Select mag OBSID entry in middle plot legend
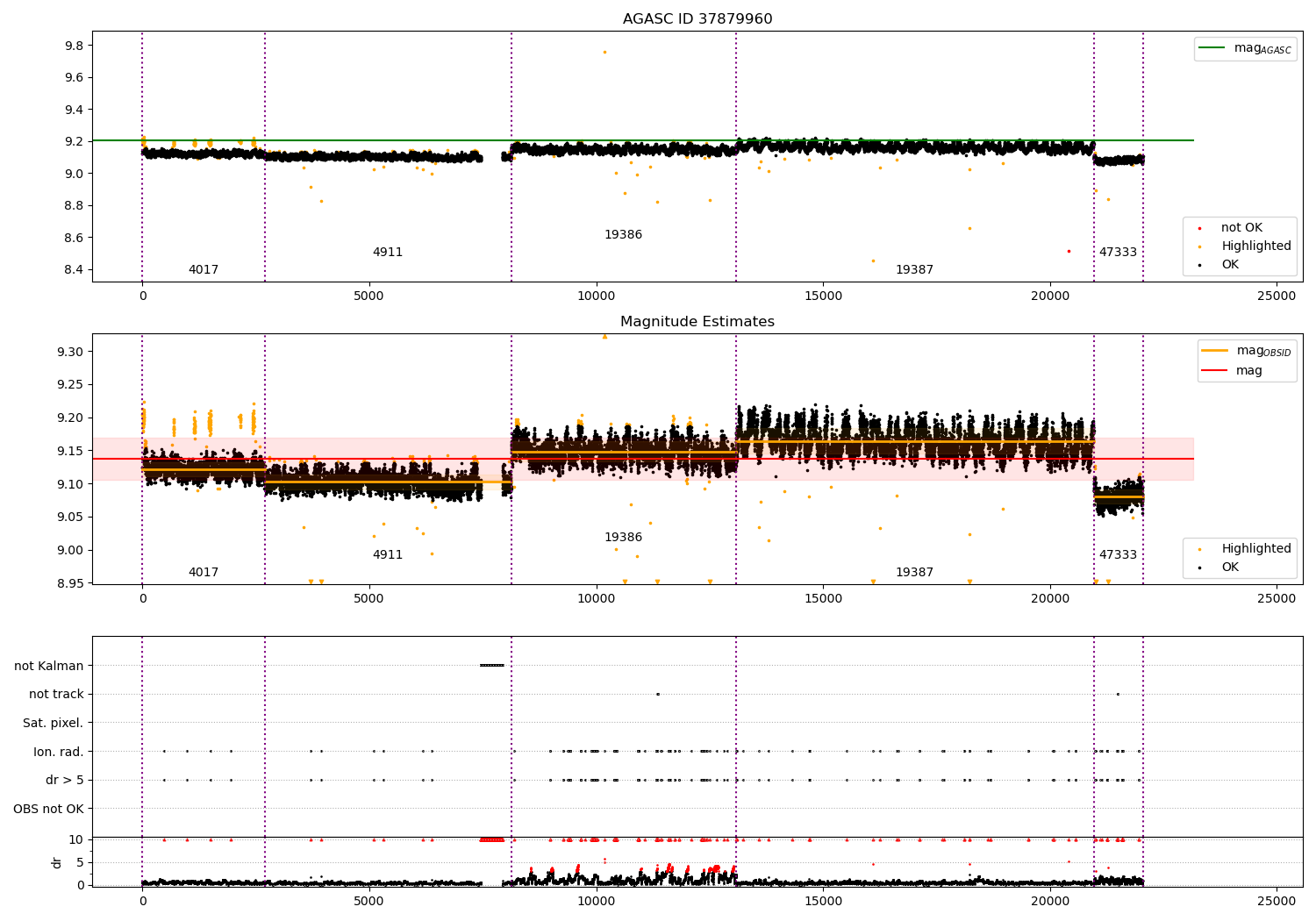 coord(1247,351)
